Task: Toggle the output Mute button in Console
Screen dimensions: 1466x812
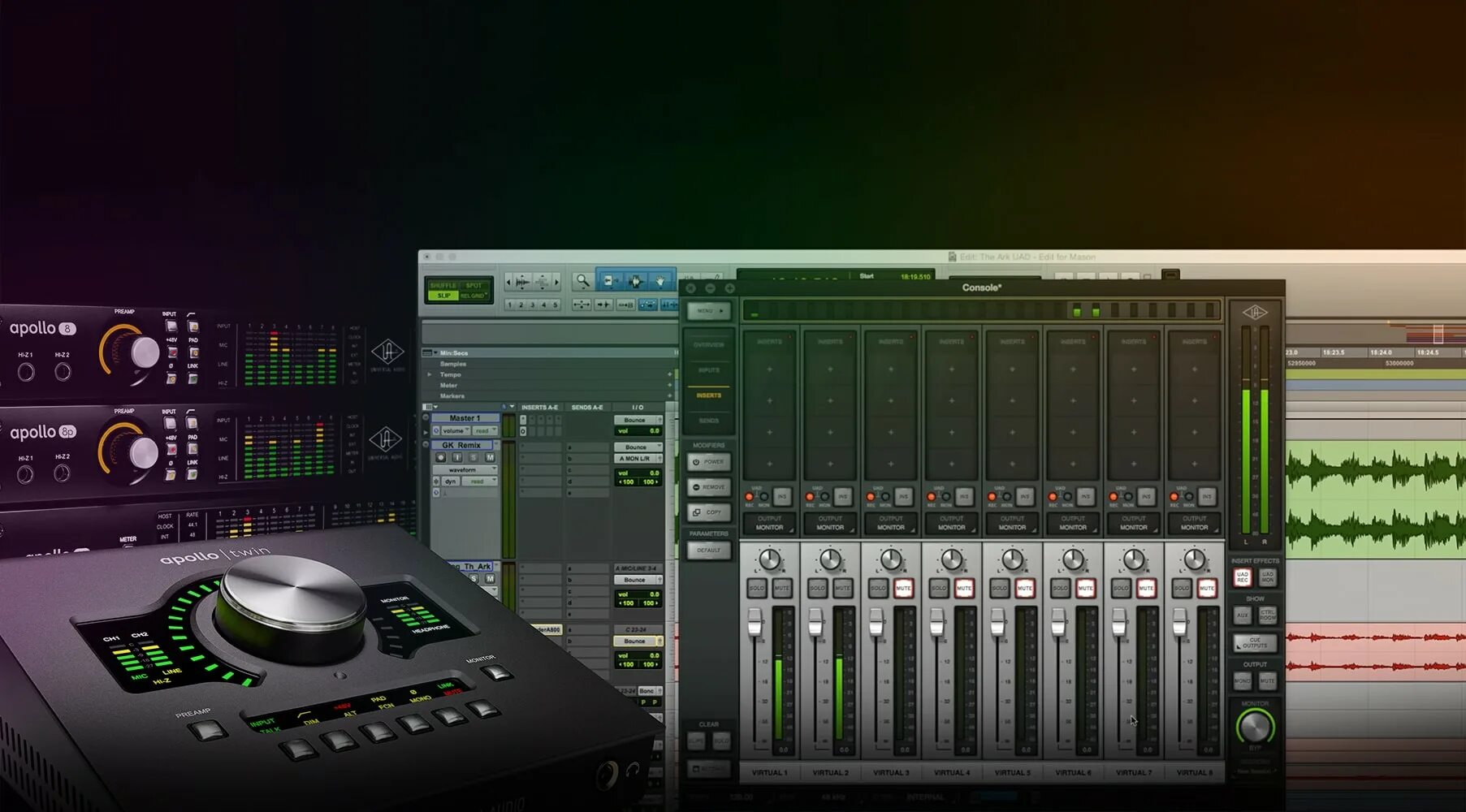Action: pyautogui.click(x=1267, y=680)
